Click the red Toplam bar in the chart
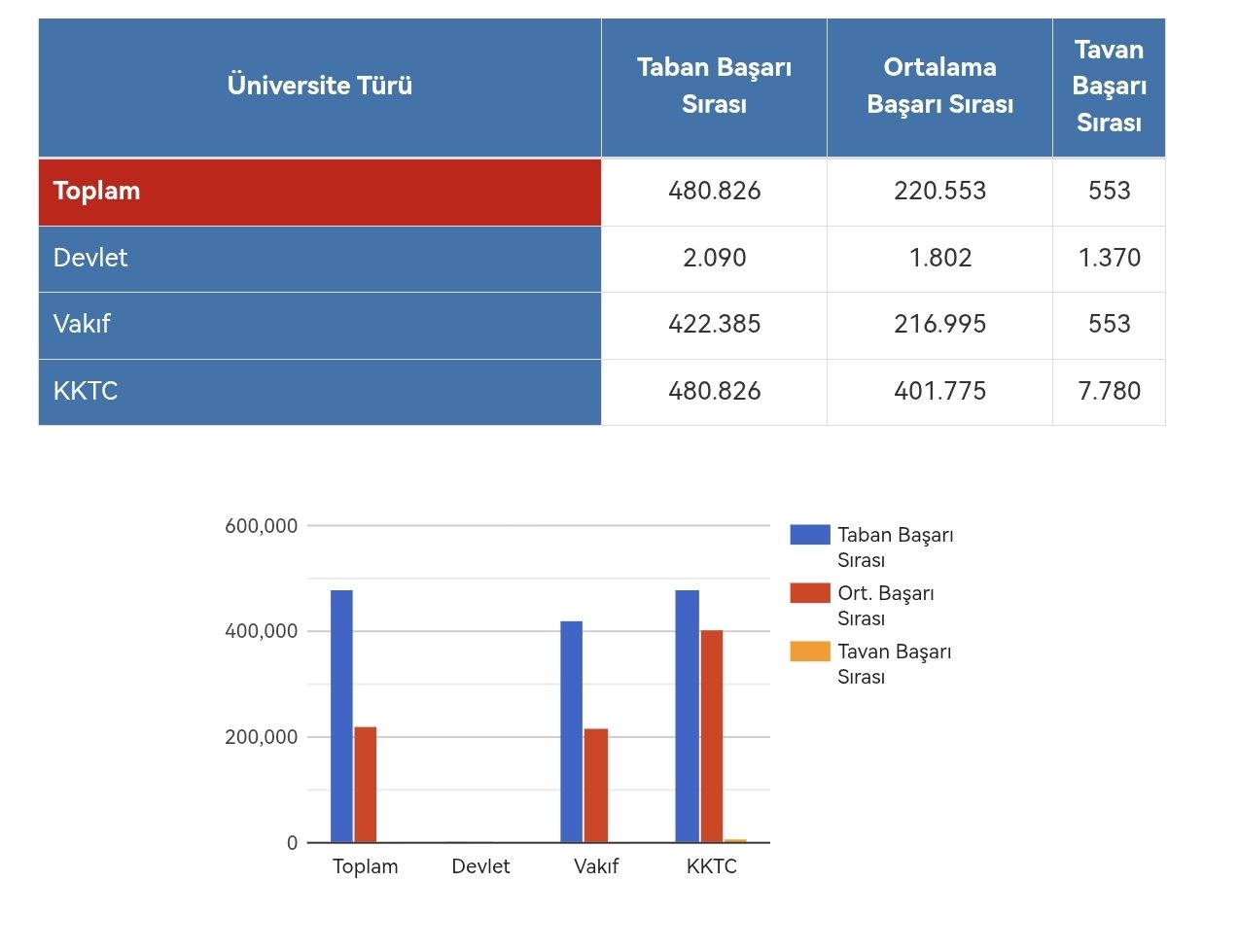Viewport: 1239px width, 952px height. [x=365, y=785]
